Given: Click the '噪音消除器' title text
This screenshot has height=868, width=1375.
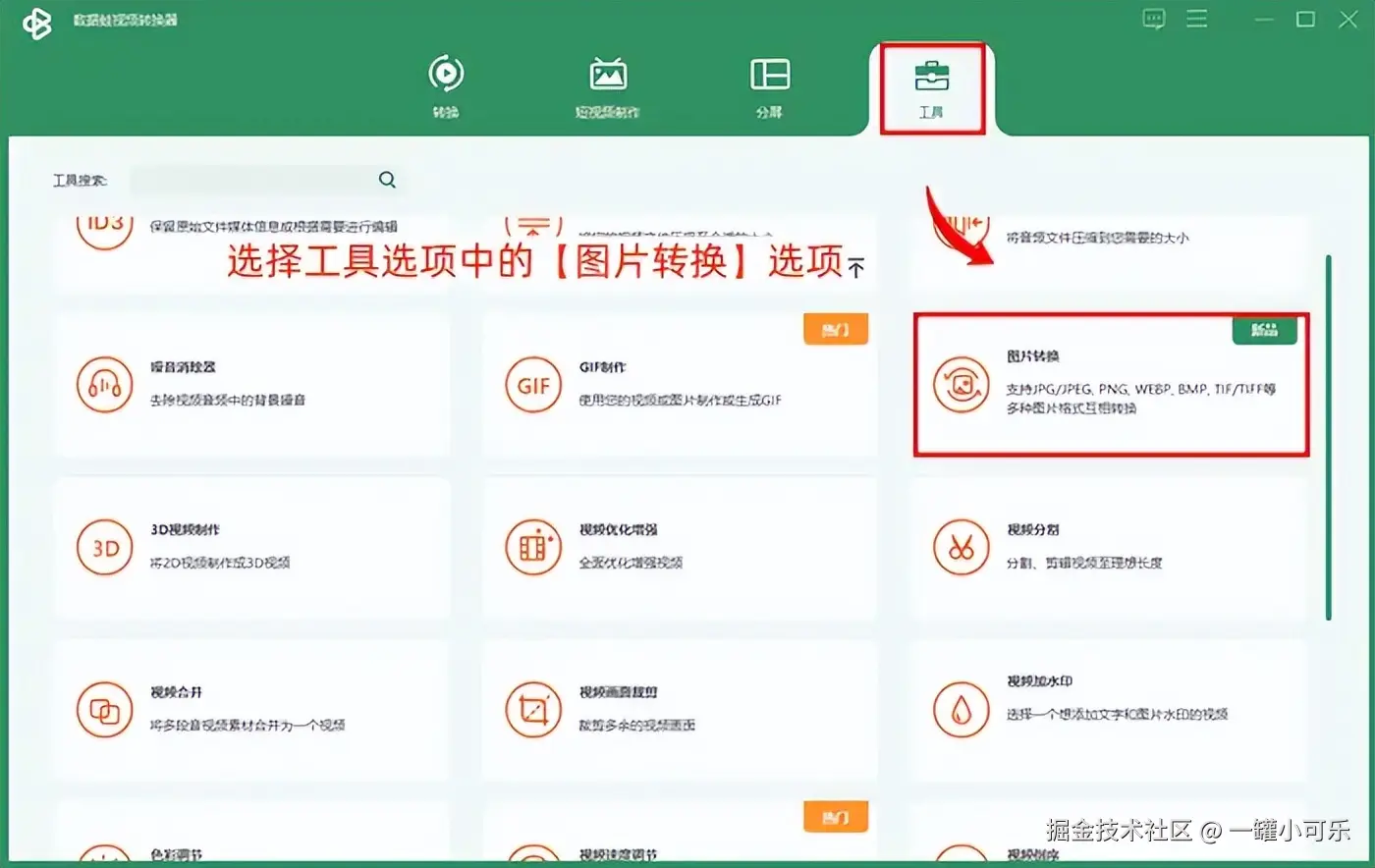Looking at the screenshot, I should 183,367.
